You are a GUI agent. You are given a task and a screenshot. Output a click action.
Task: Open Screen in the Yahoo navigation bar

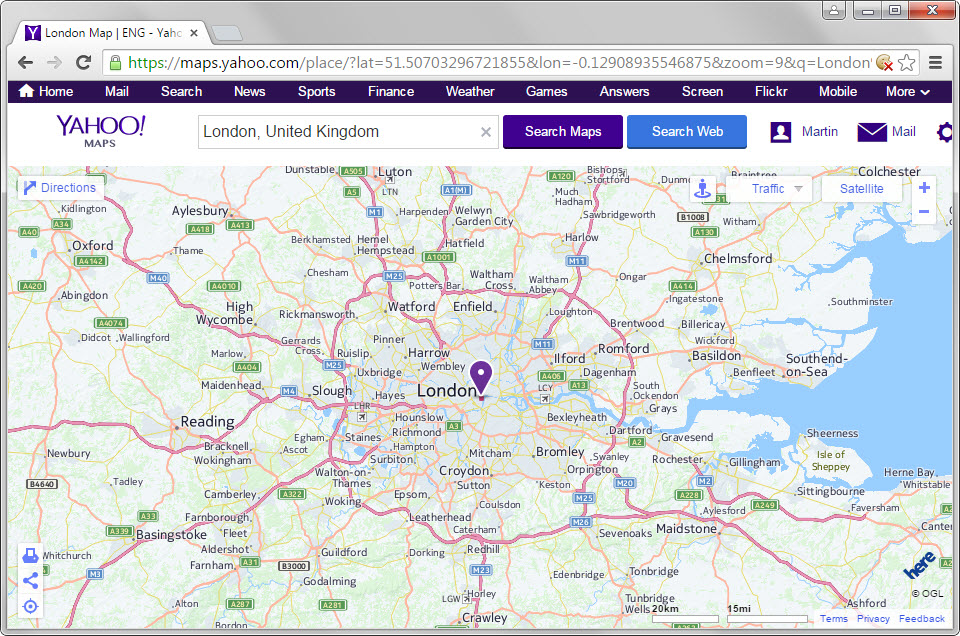pos(702,91)
